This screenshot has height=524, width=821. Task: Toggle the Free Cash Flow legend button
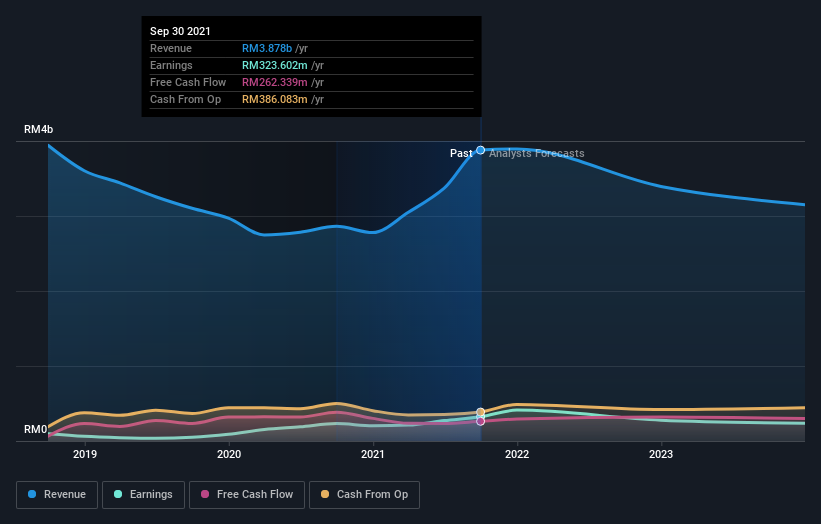coord(247,495)
